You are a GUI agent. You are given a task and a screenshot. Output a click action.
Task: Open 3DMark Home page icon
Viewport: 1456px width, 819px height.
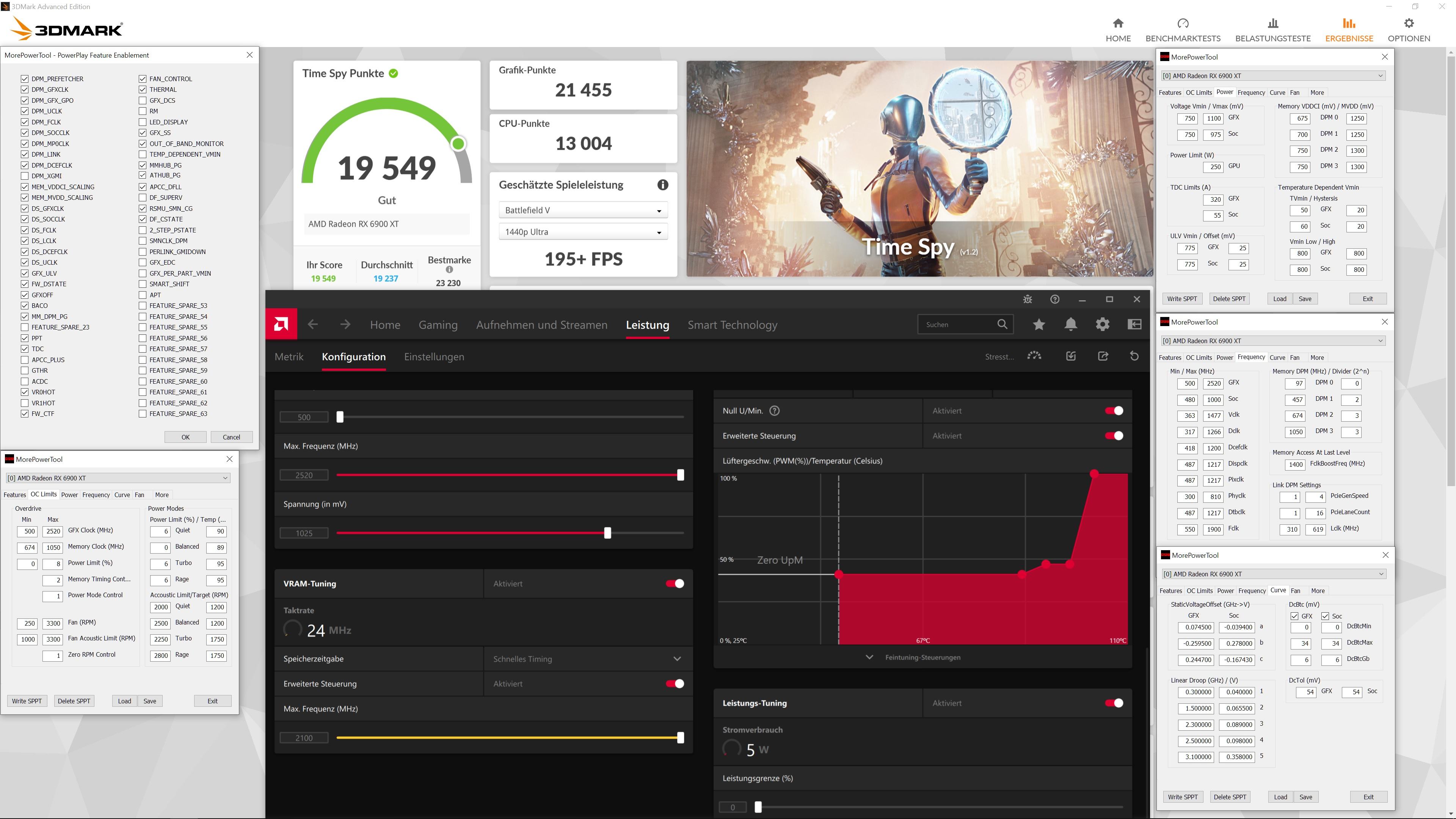click(1118, 23)
